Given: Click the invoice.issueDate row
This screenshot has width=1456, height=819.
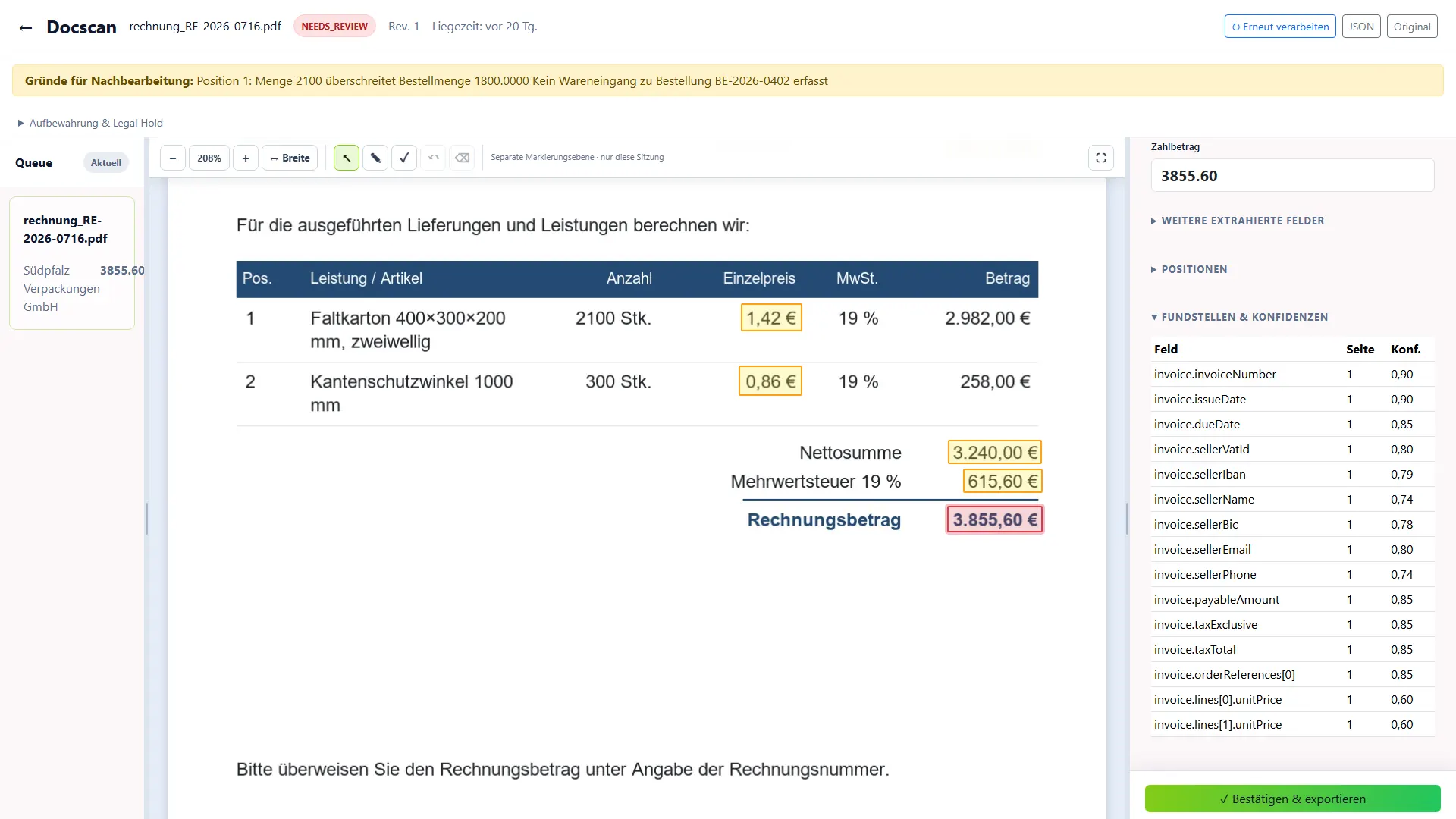Looking at the screenshot, I should point(1293,399).
